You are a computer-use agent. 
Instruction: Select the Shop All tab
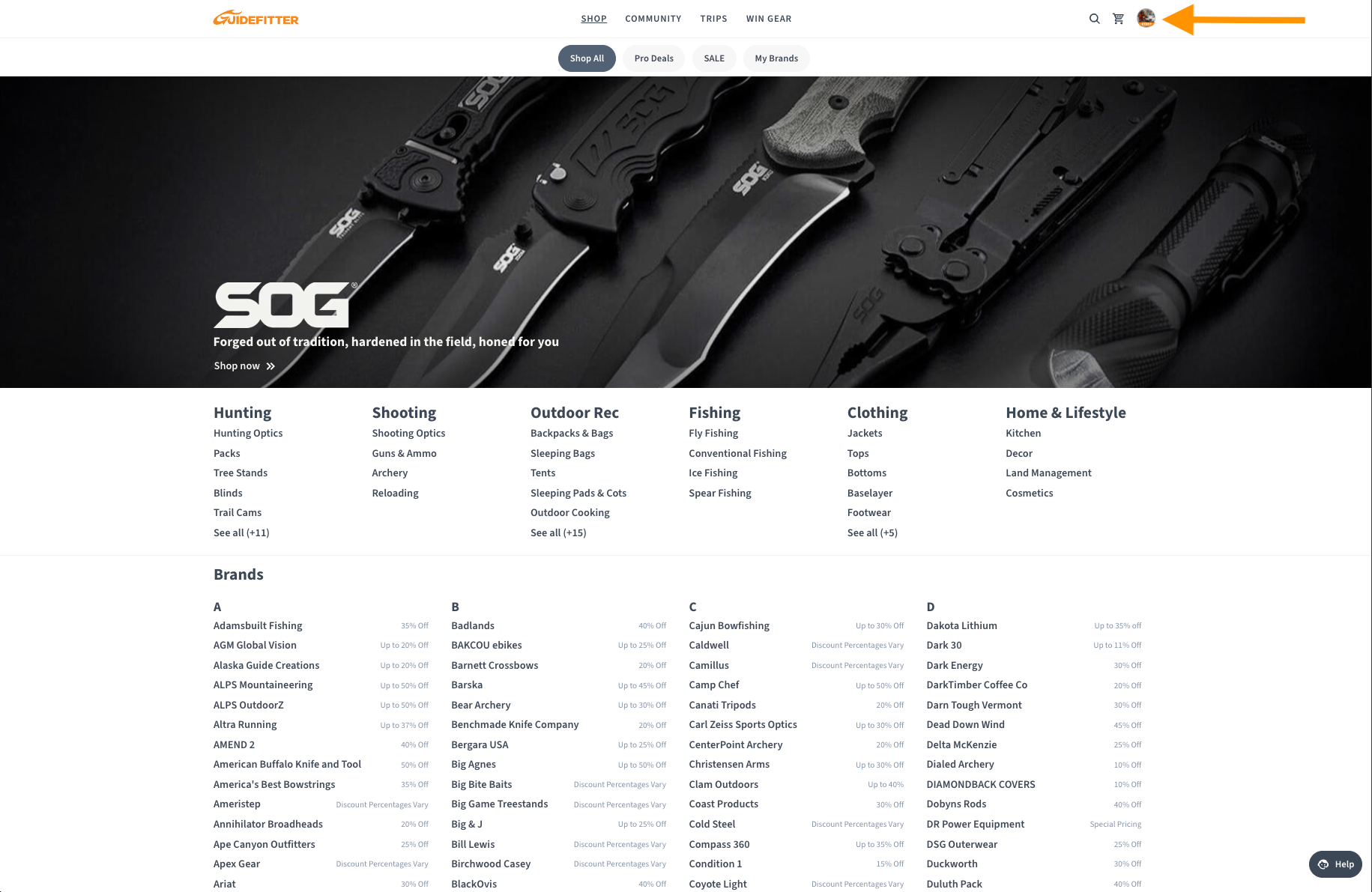[x=587, y=58]
